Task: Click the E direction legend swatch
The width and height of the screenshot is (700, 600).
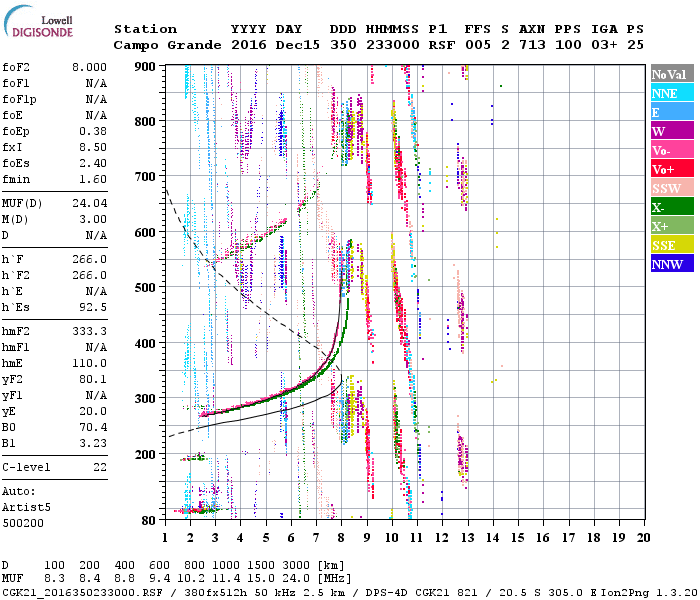Action: (x=672, y=112)
